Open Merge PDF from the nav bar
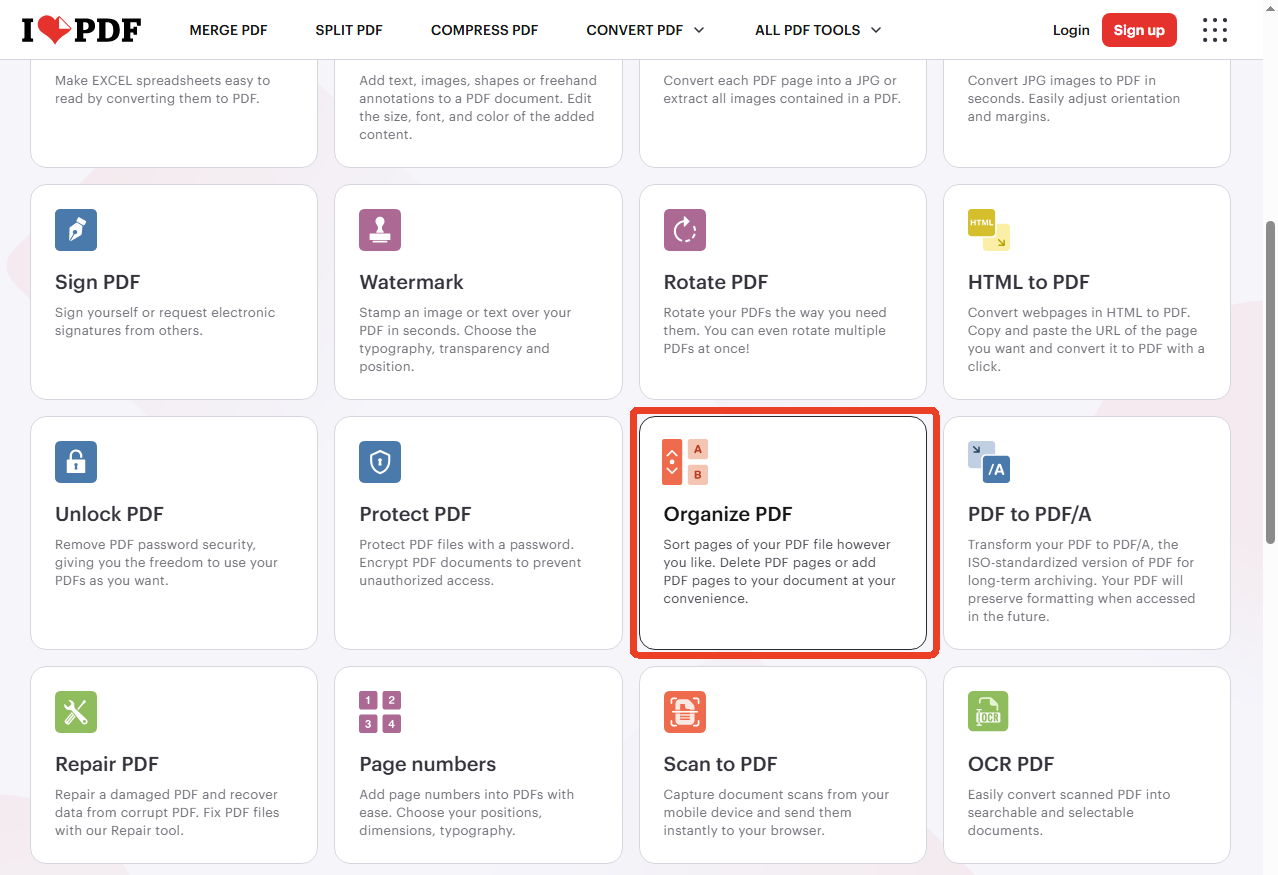This screenshot has height=875, width=1278. click(x=229, y=30)
